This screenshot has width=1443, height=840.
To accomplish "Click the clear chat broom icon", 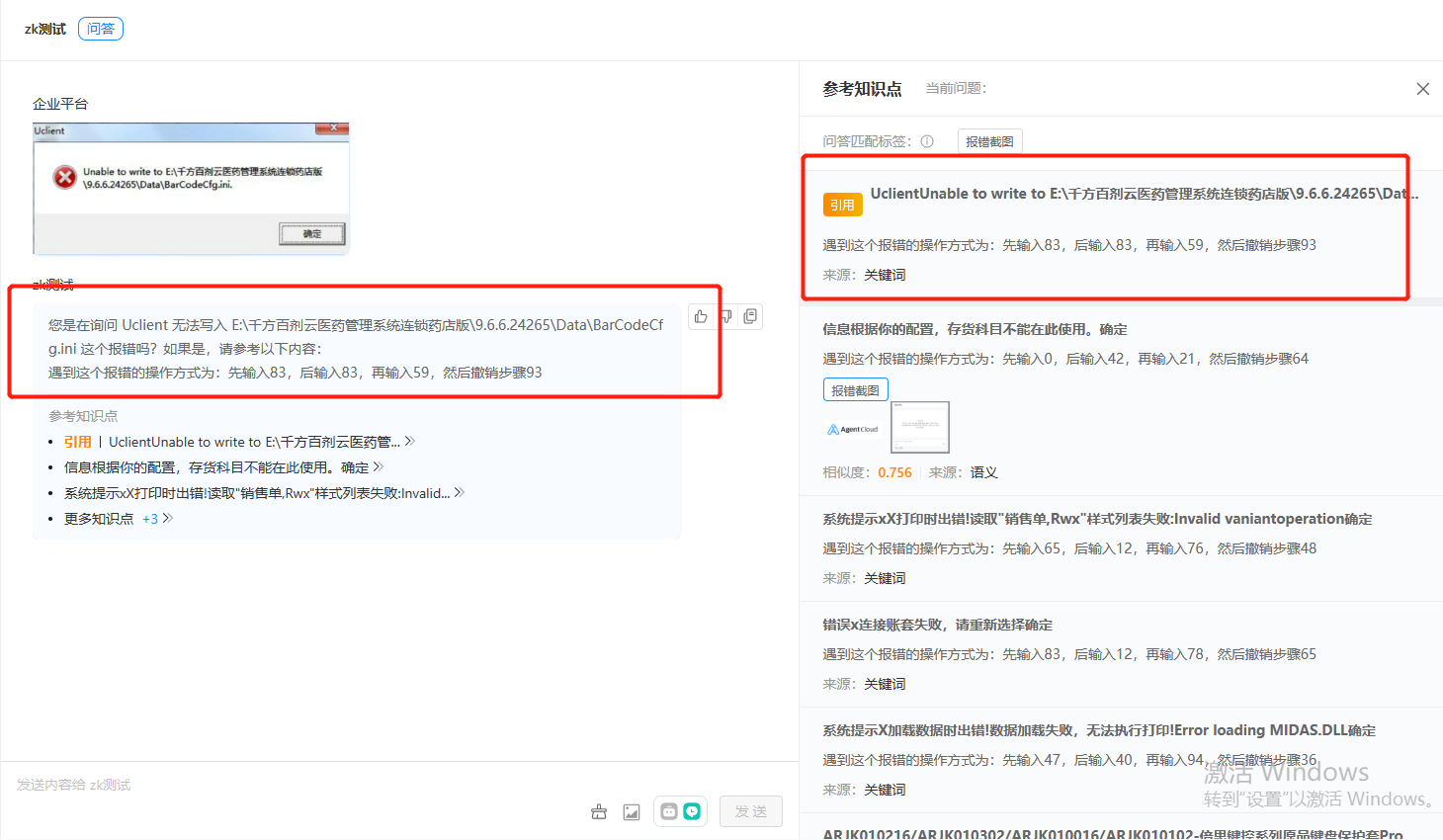I will 599,811.
